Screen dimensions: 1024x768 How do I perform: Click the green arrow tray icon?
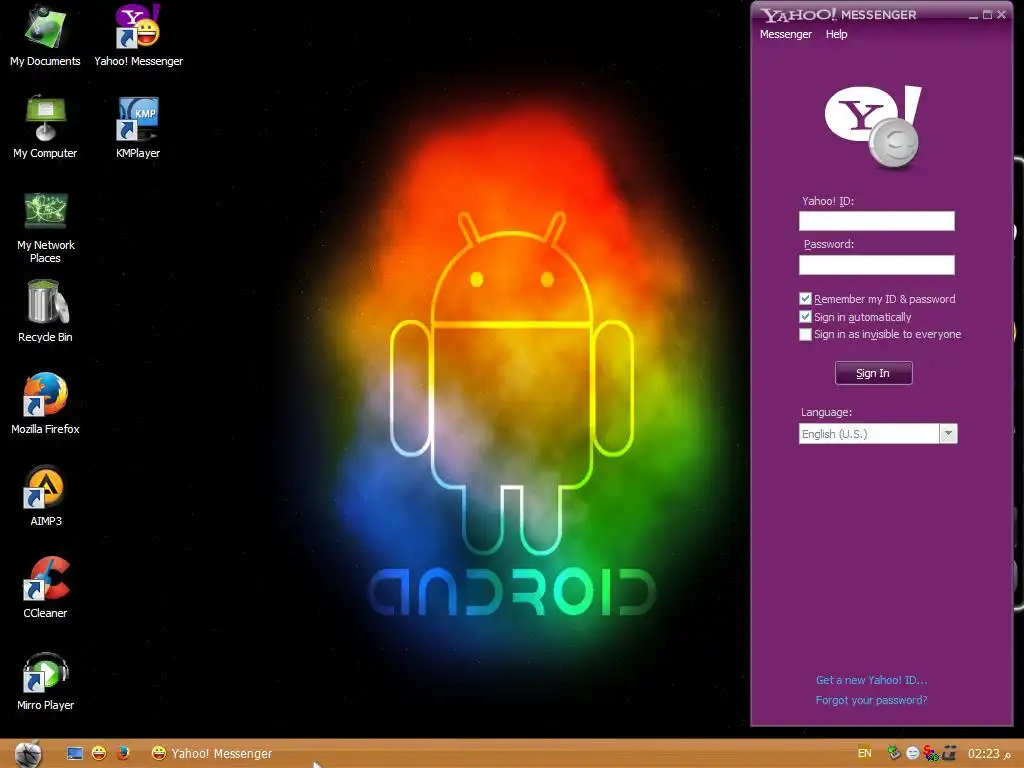pyautogui.click(x=894, y=753)
